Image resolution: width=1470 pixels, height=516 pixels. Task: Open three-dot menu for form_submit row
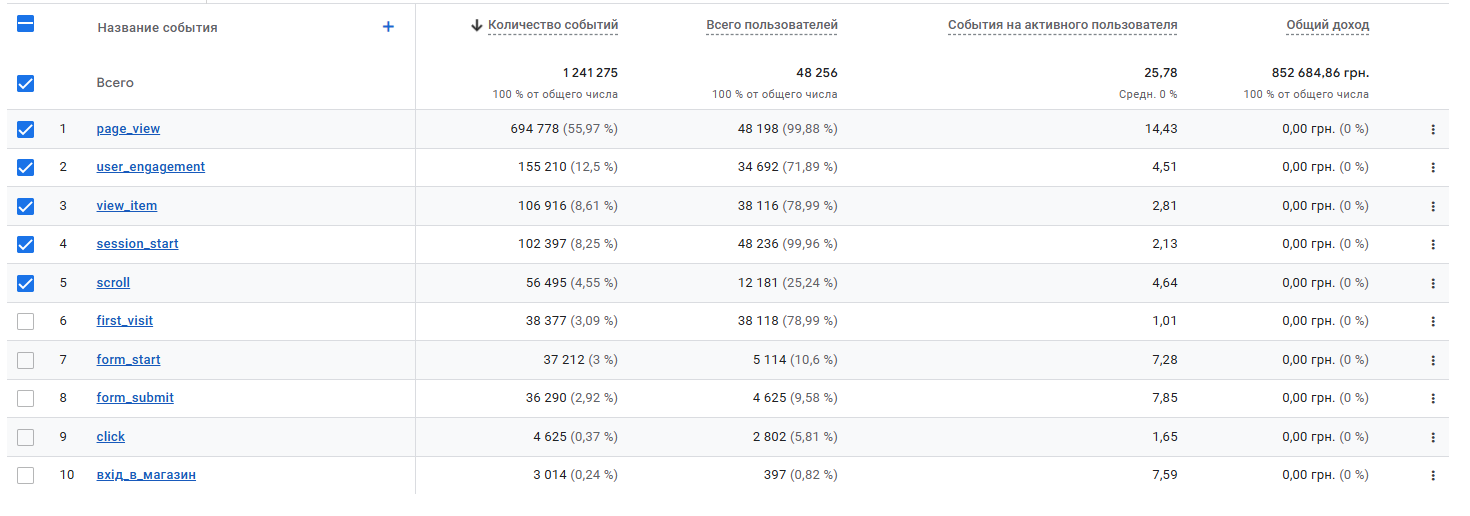tap(1433, 398)
